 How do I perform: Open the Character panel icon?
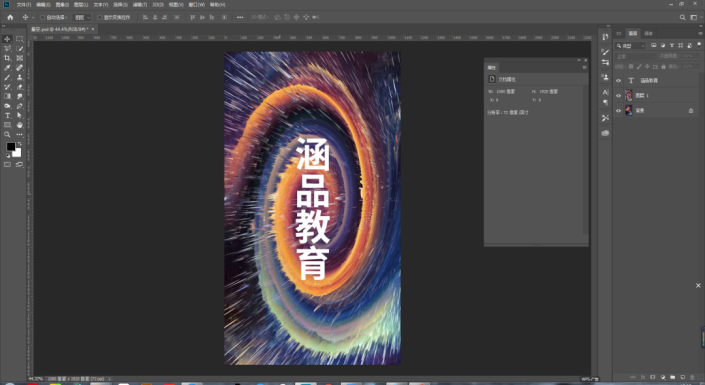point(605,92)
